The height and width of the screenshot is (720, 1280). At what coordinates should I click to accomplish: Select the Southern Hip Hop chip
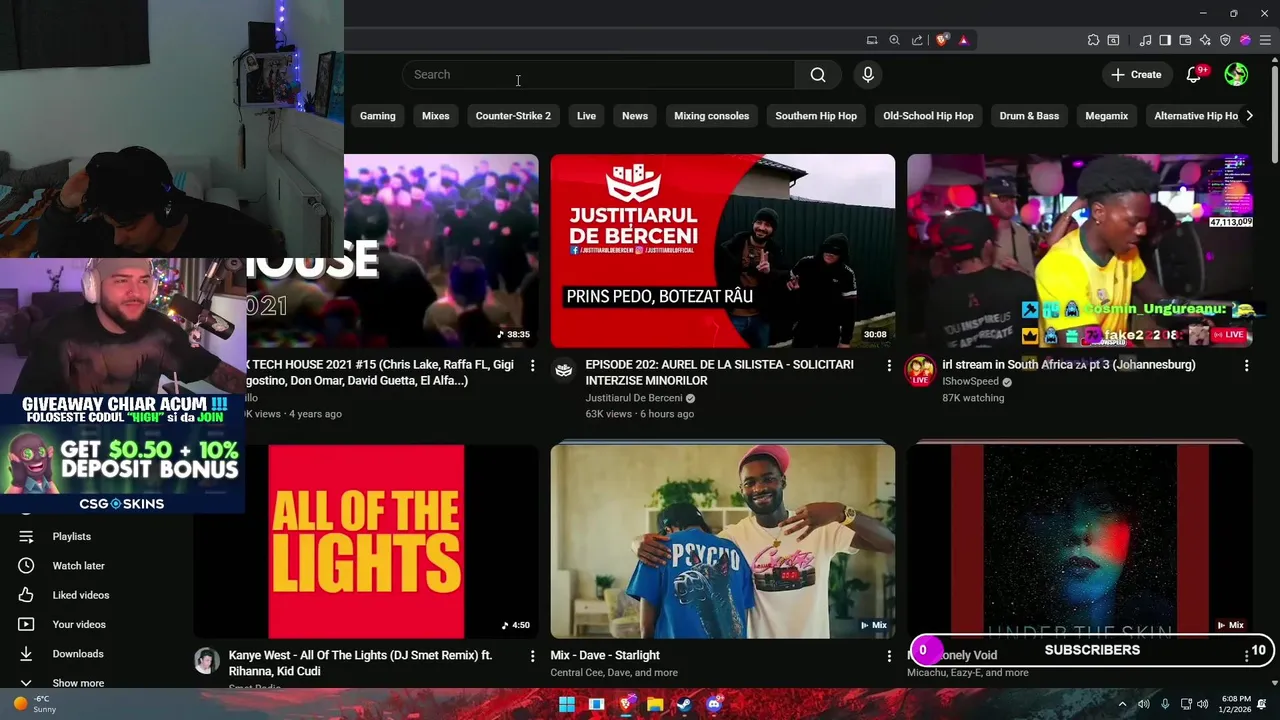[x=816, y=116]
